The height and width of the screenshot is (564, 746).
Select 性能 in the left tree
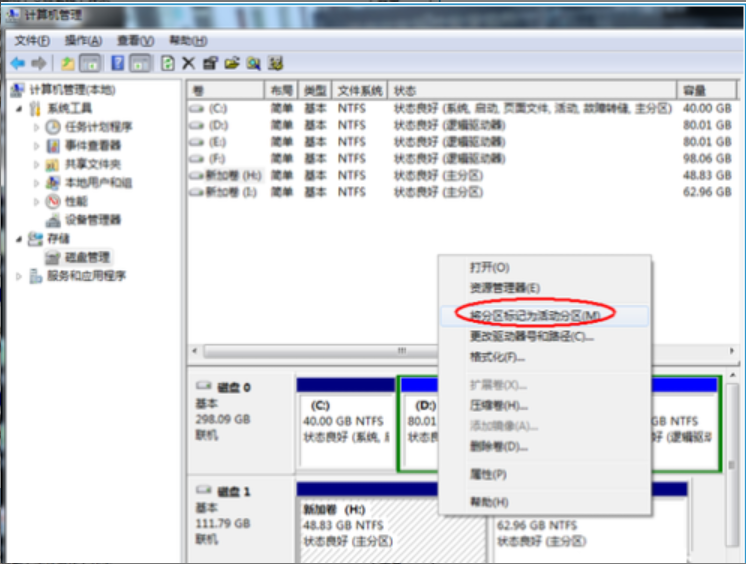point(76,201)
